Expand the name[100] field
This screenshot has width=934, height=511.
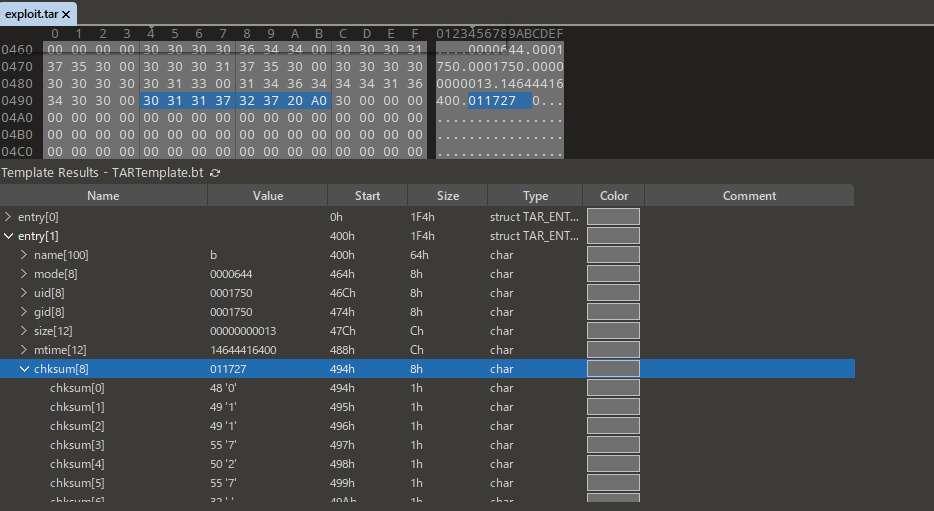pyautogui.click(x=25, y=255)
